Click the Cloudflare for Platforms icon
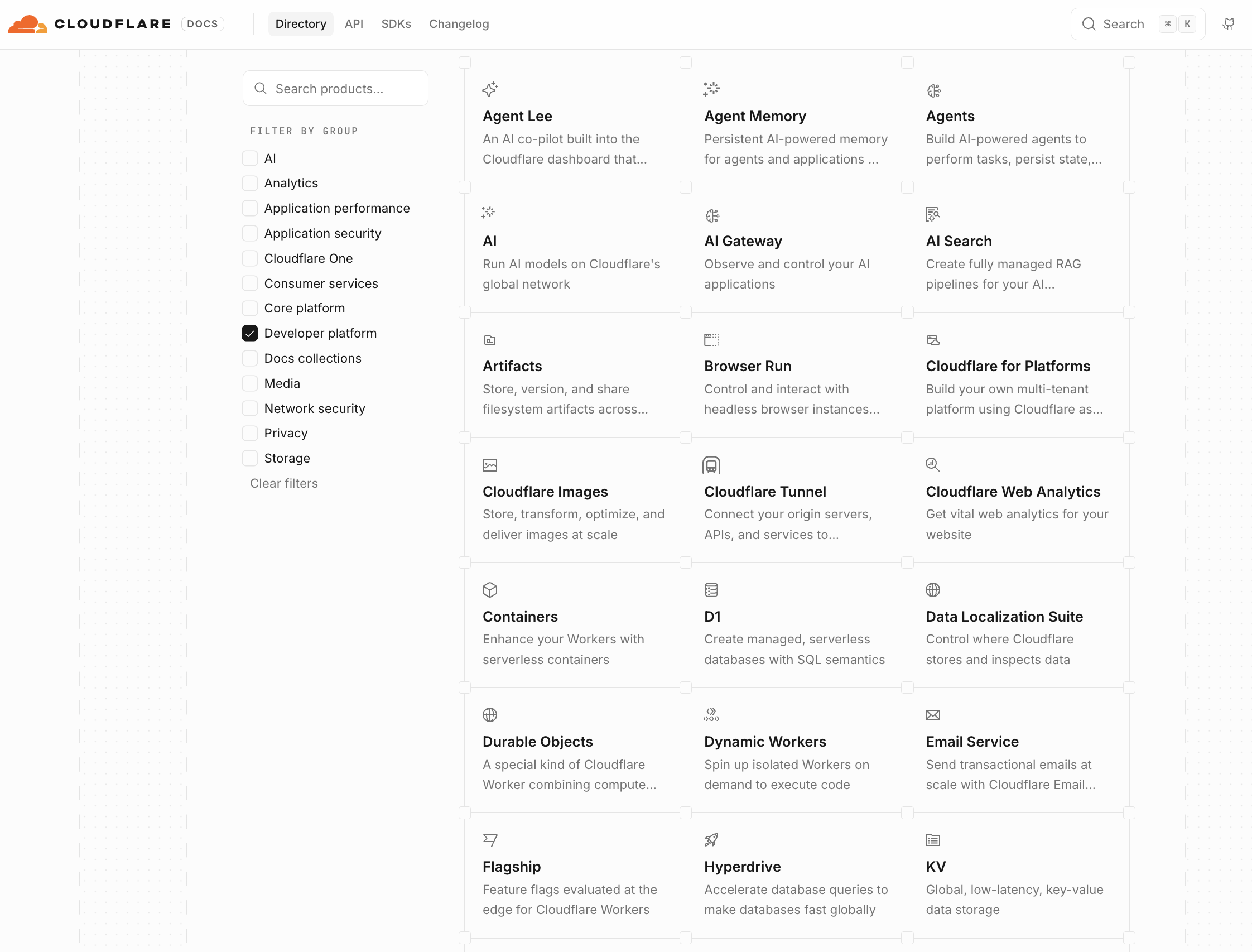1252x952 pixels. [x=933, y=340]
